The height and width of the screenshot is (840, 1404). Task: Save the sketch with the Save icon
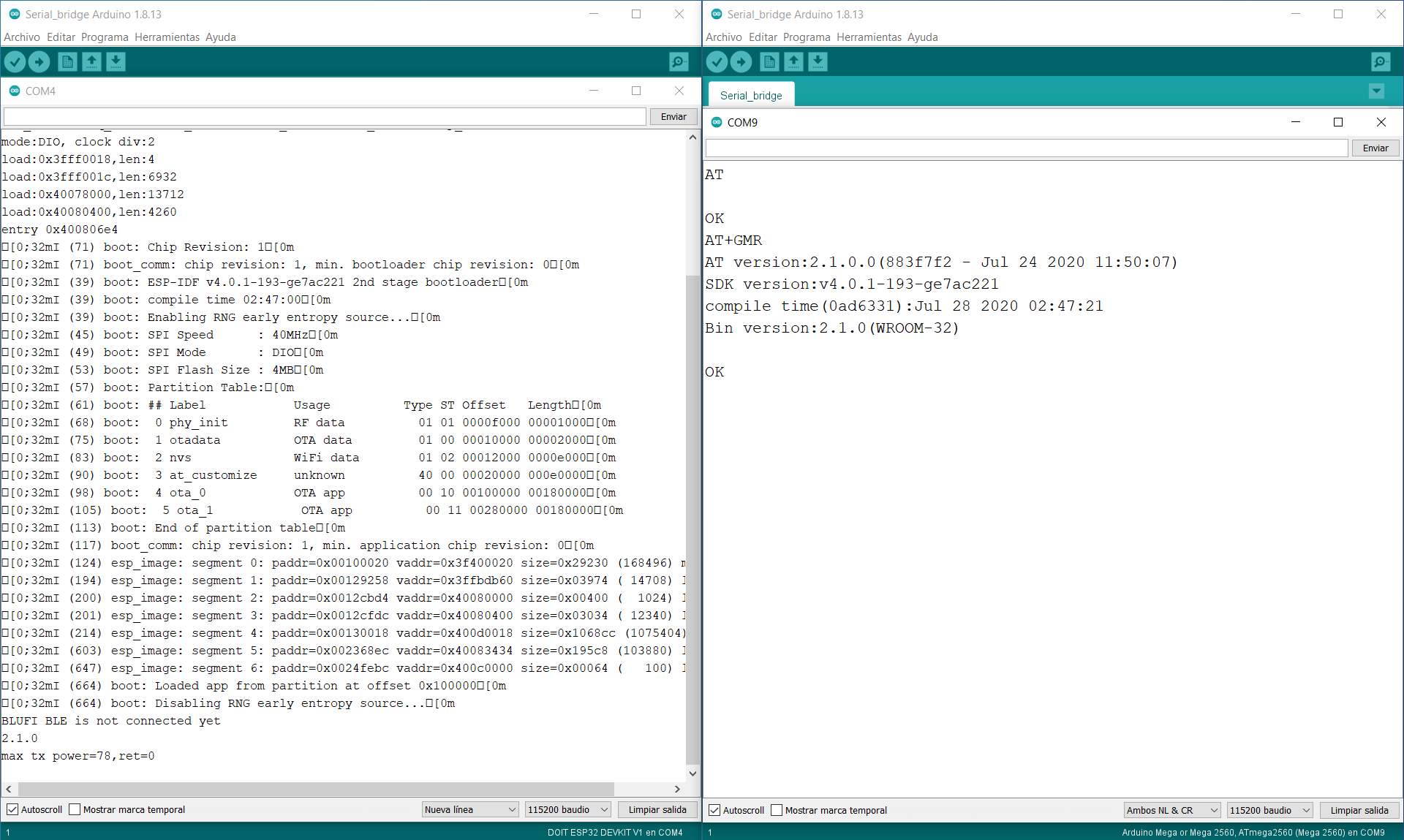(x=116, y=61)
